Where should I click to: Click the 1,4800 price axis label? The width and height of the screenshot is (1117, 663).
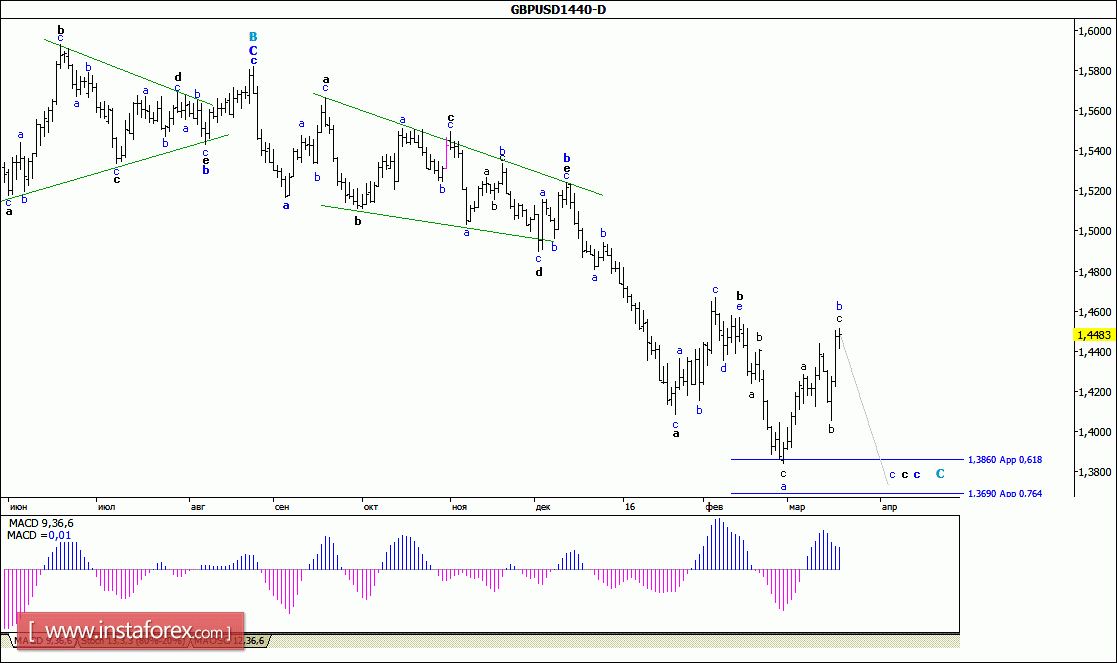point(1094,272)
